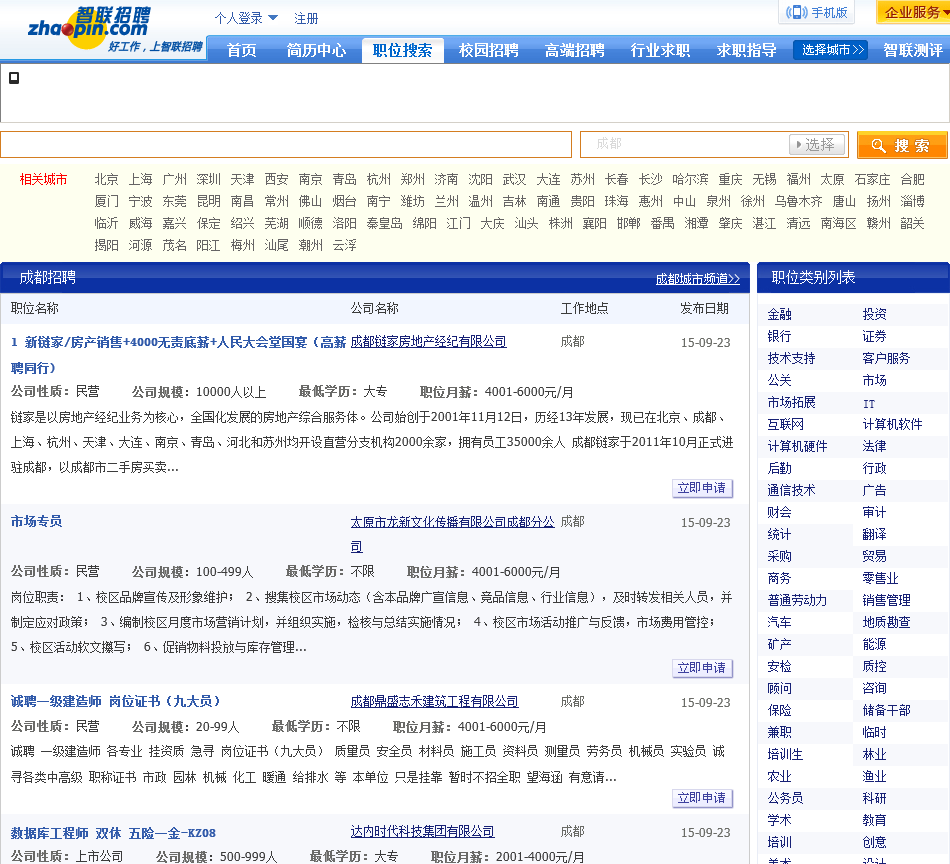Click the 发布日期 column header
Screen dimensions: 950x864
coord(704,308)
